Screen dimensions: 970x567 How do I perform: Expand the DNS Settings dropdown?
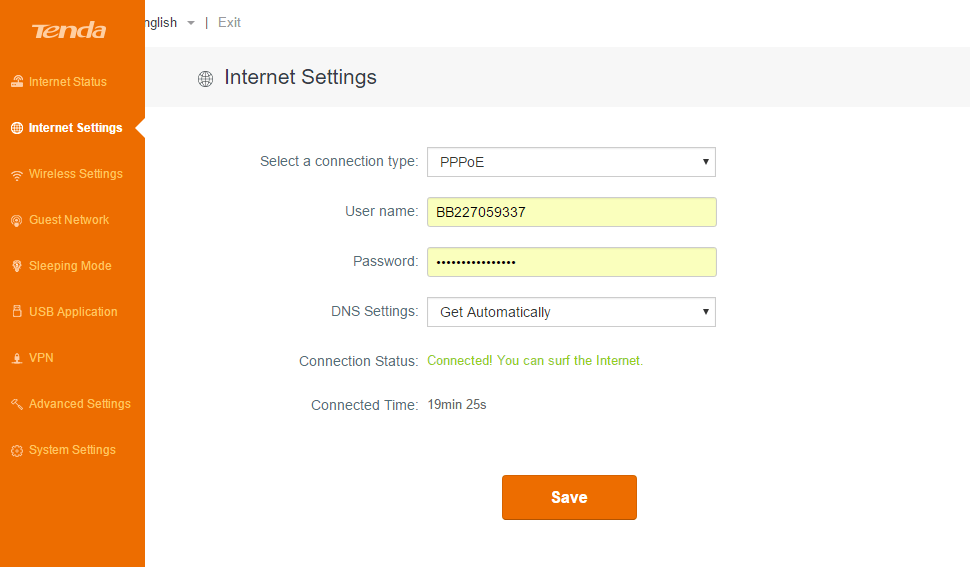pos(571,312)
